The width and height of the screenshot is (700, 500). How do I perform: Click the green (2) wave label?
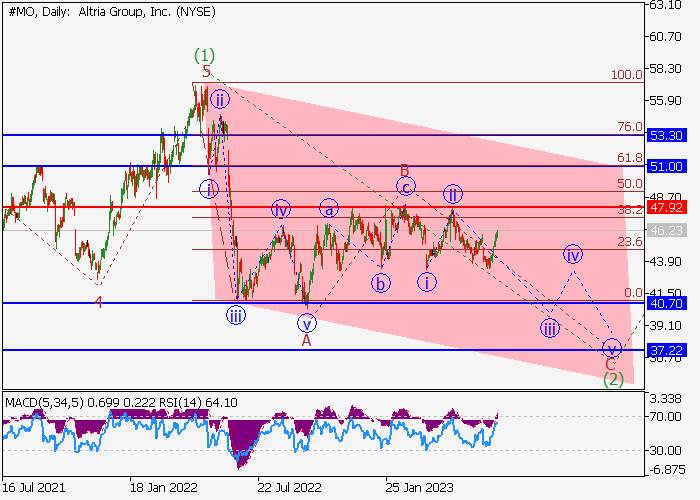[x=613, y=379]
